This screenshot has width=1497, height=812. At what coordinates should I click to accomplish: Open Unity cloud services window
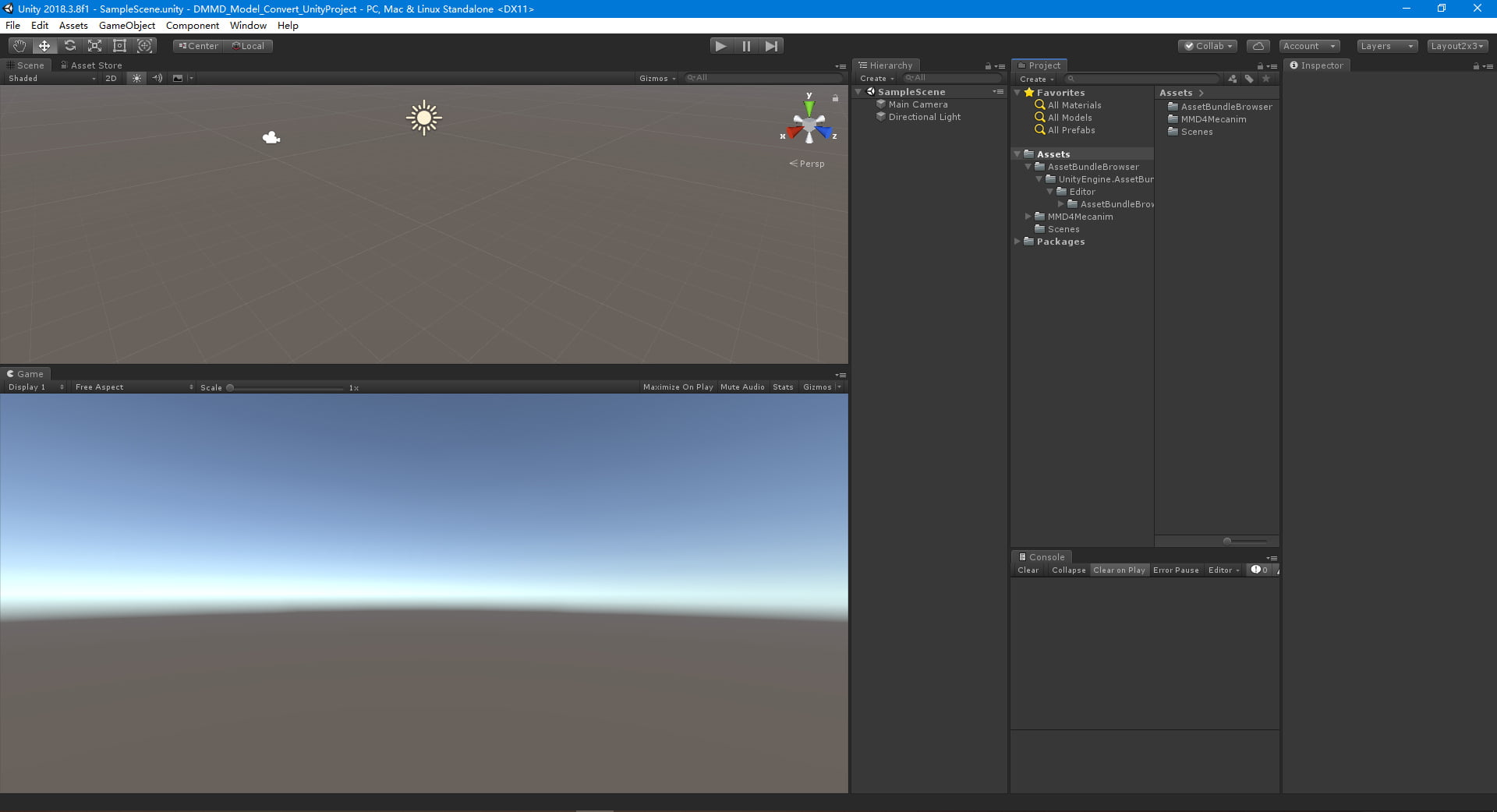1258,45
